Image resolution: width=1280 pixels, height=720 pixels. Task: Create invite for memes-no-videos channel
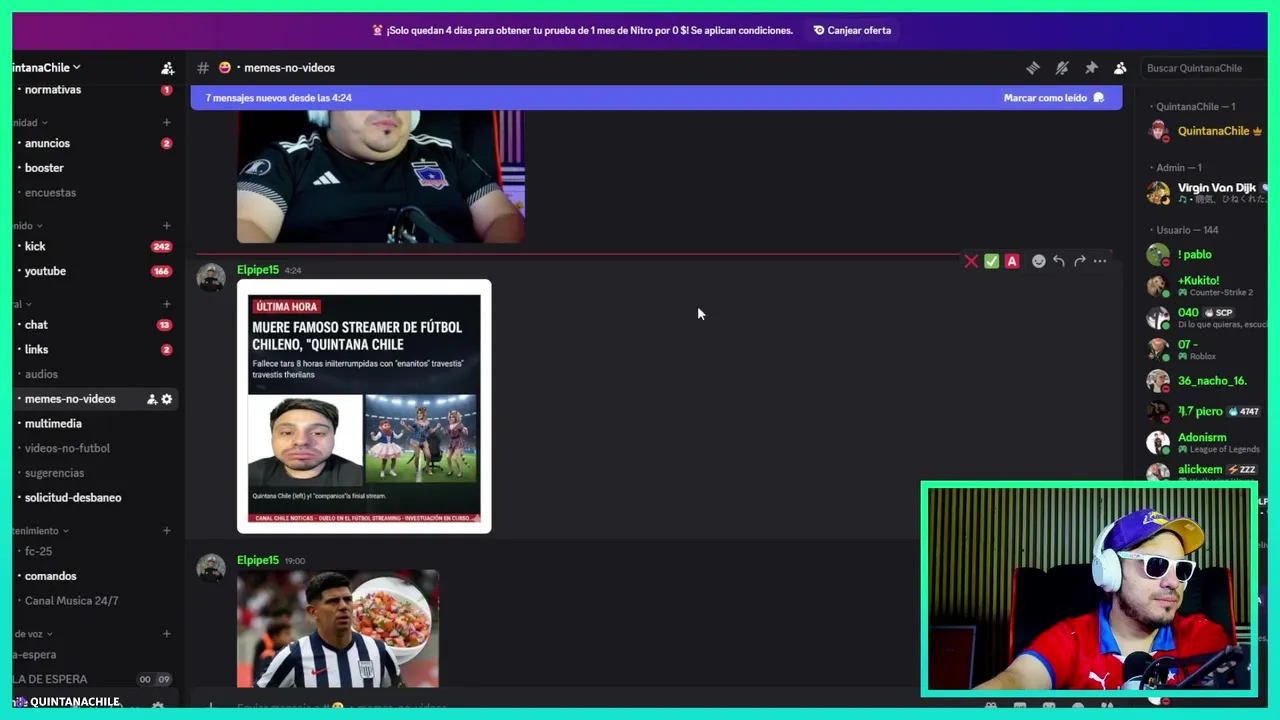tap(152, 399)
